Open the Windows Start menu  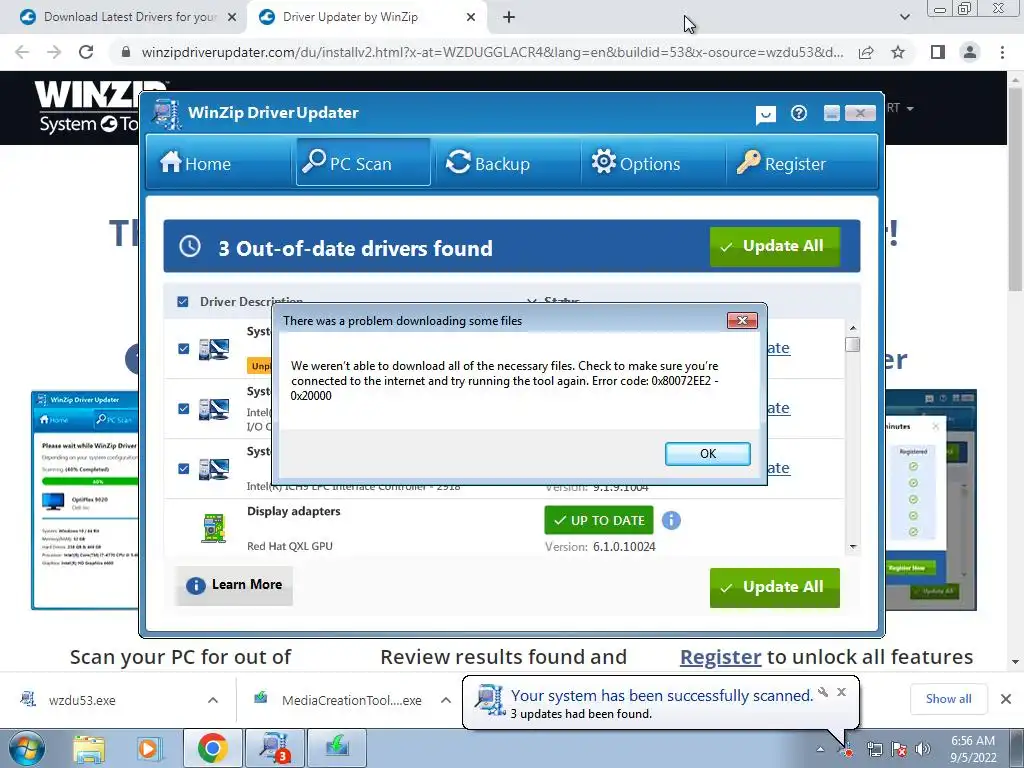[x=27, y=748]
